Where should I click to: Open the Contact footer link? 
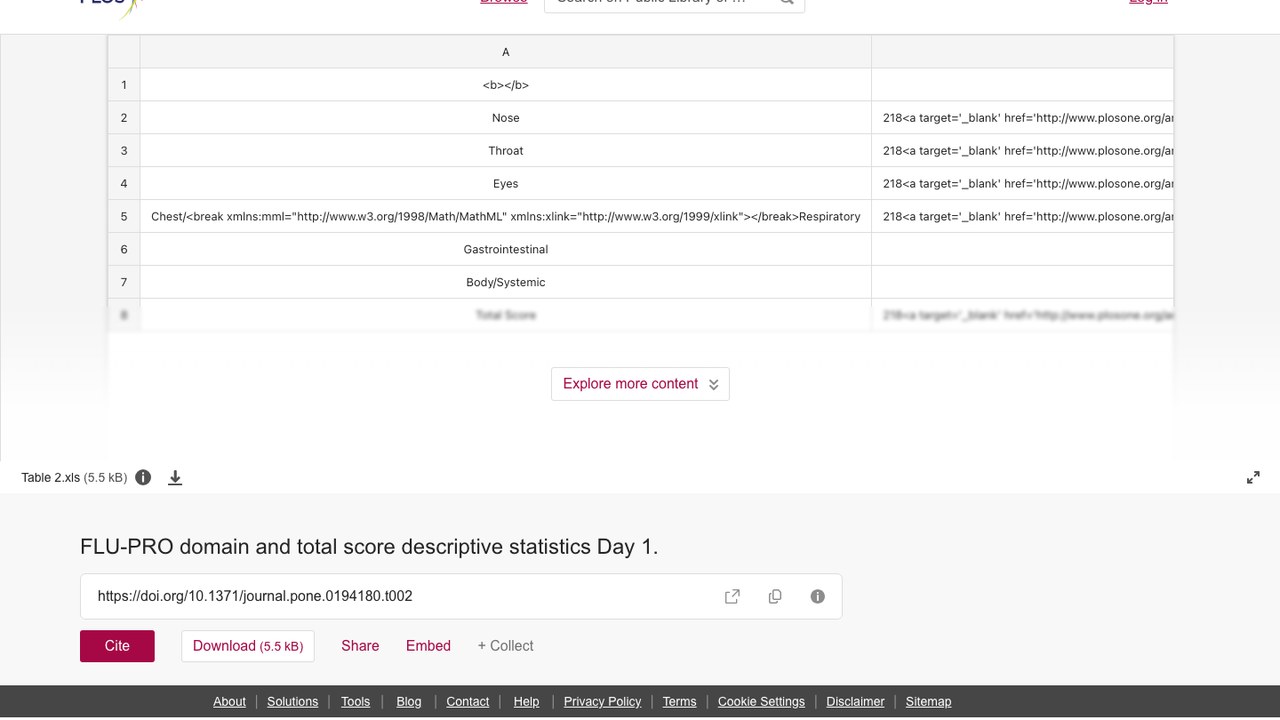[467, 702]
